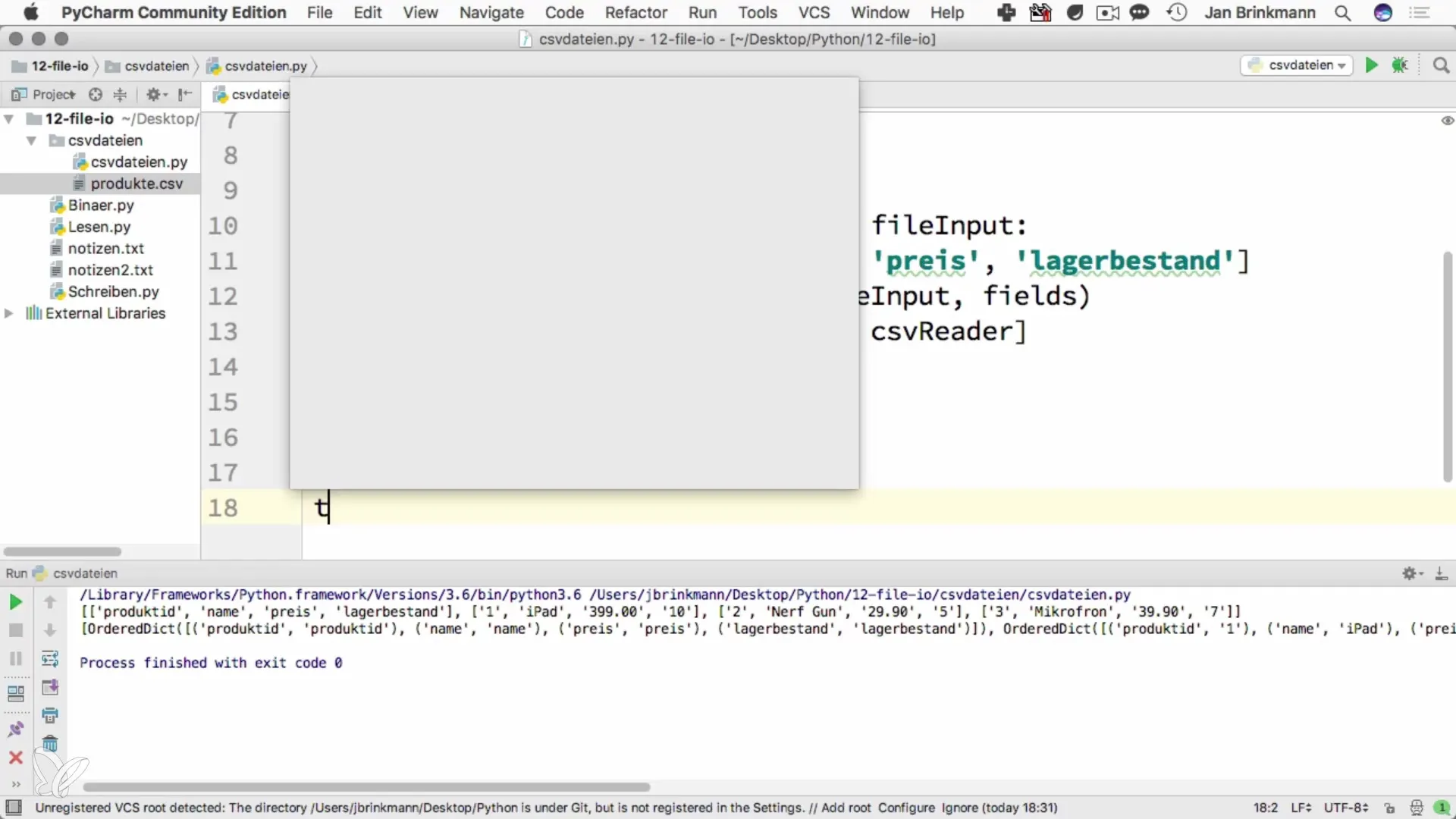Click Project panel horizontal scrollbar

(62, 551)
